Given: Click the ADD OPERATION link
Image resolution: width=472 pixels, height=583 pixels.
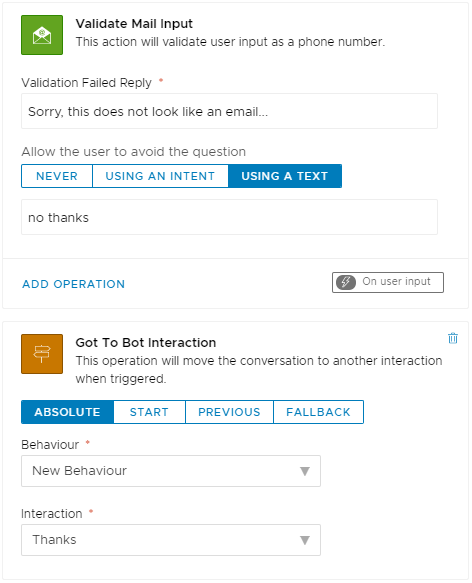Looking at the screenshot, I should point(74,284).
